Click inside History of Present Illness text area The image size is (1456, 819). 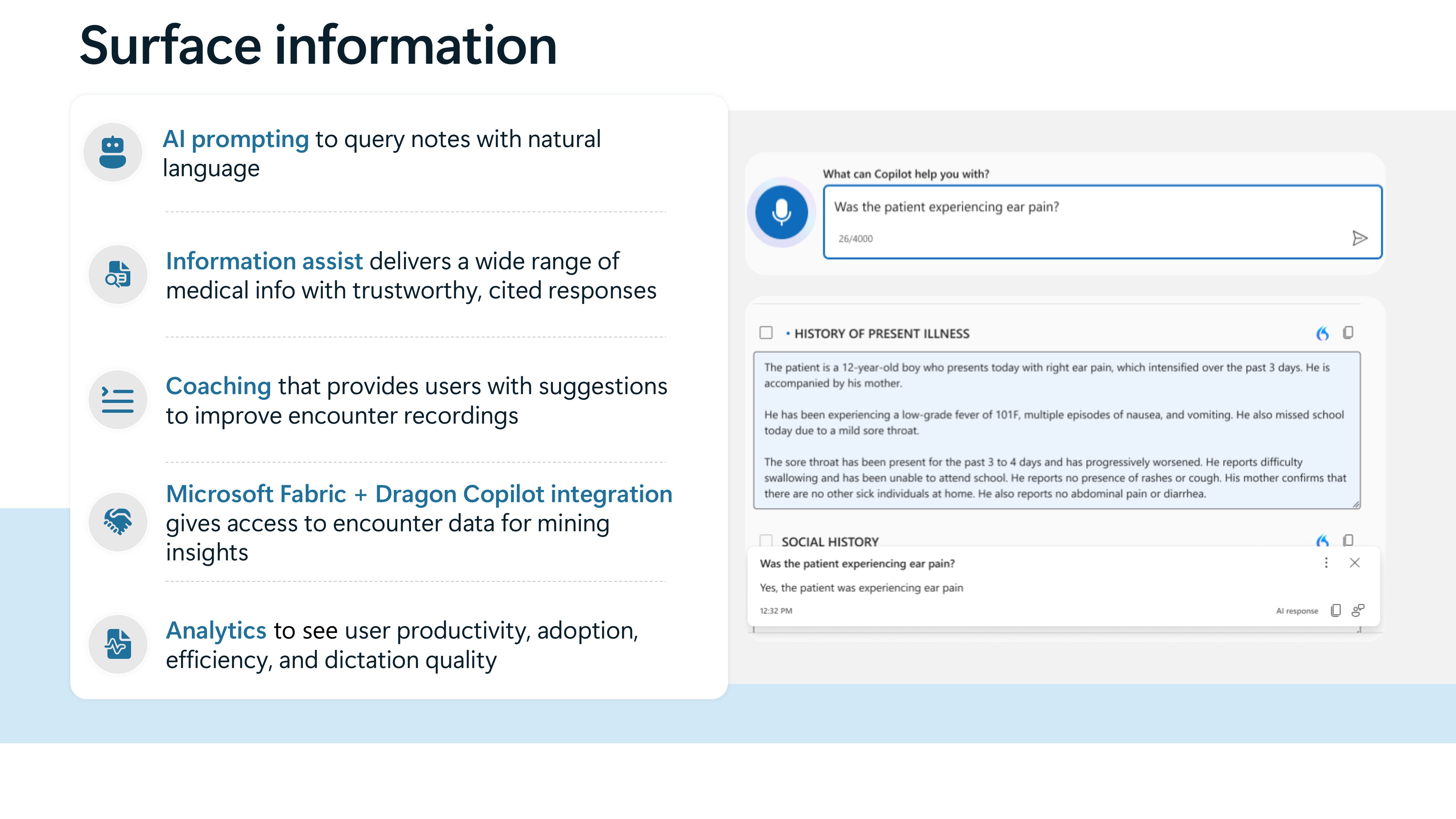(1056, 430)
